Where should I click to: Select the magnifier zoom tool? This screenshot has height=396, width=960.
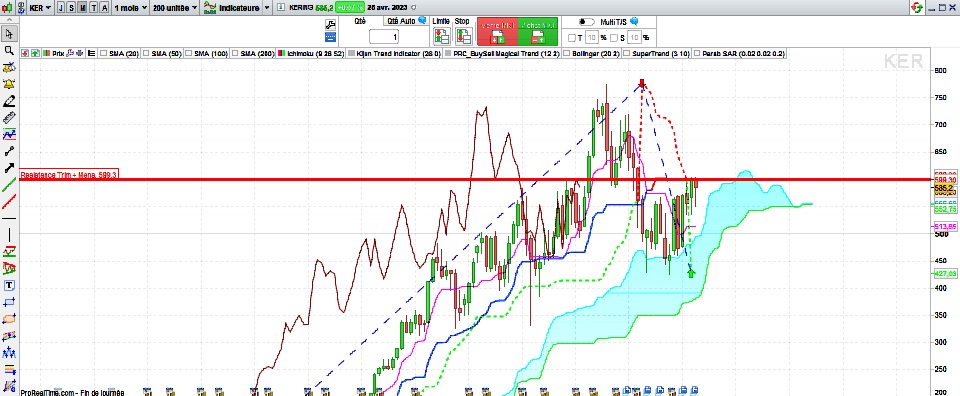[9, 50]
